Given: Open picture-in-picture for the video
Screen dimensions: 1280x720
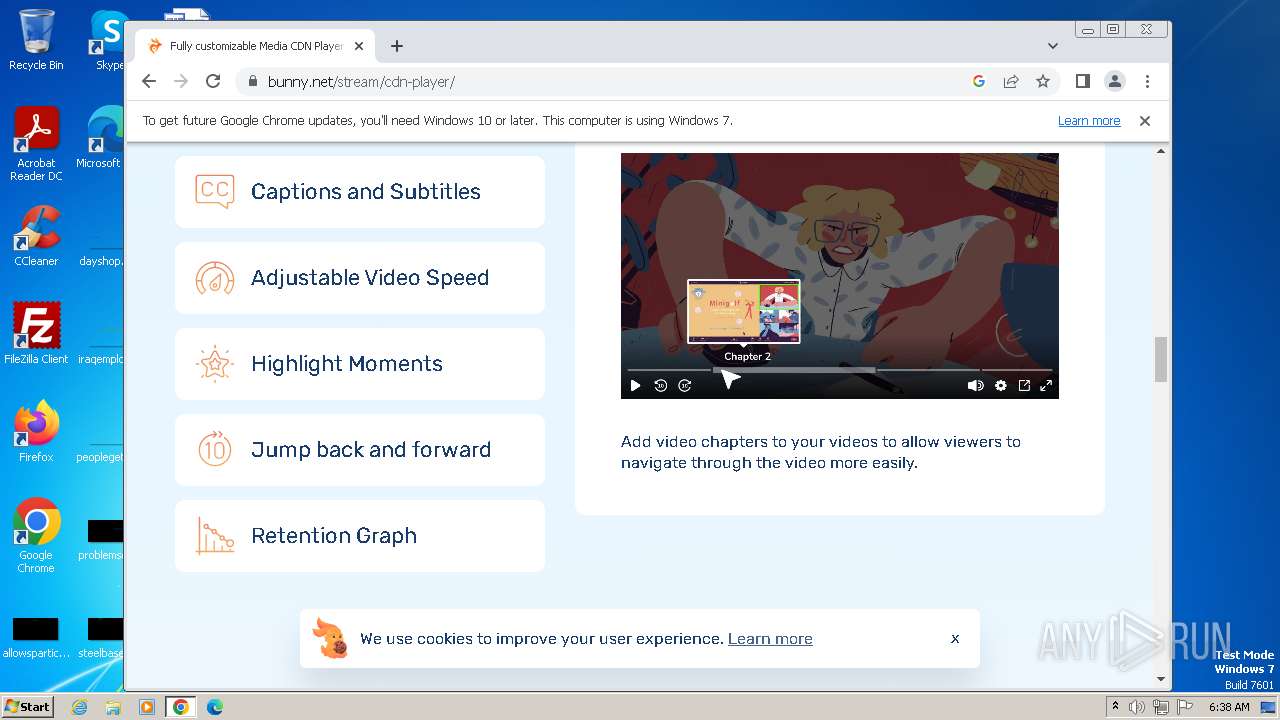Looking at the screenshot, I should pyautogui.click(x=1024, y=386).
